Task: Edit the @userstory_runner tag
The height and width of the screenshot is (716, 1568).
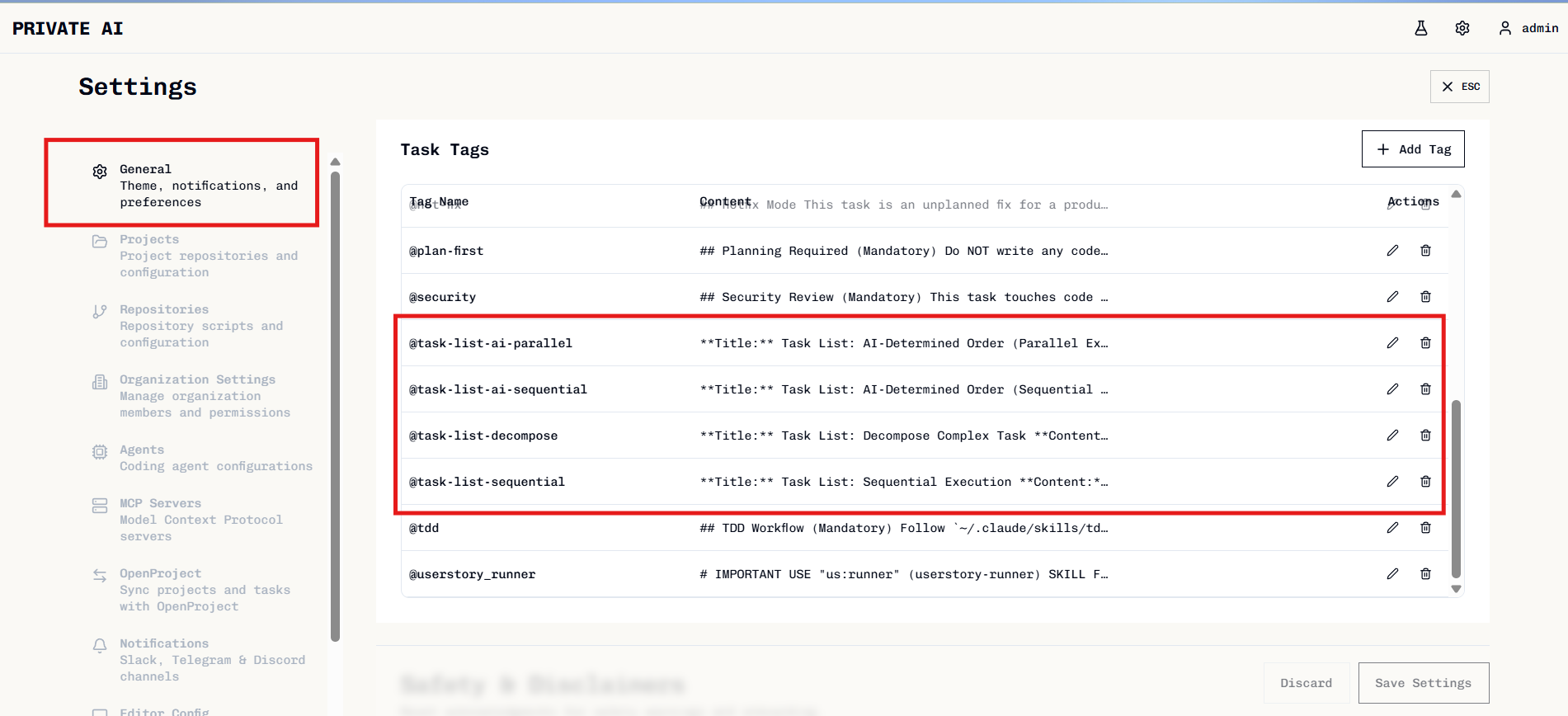Action: (x=1392, y=574)
